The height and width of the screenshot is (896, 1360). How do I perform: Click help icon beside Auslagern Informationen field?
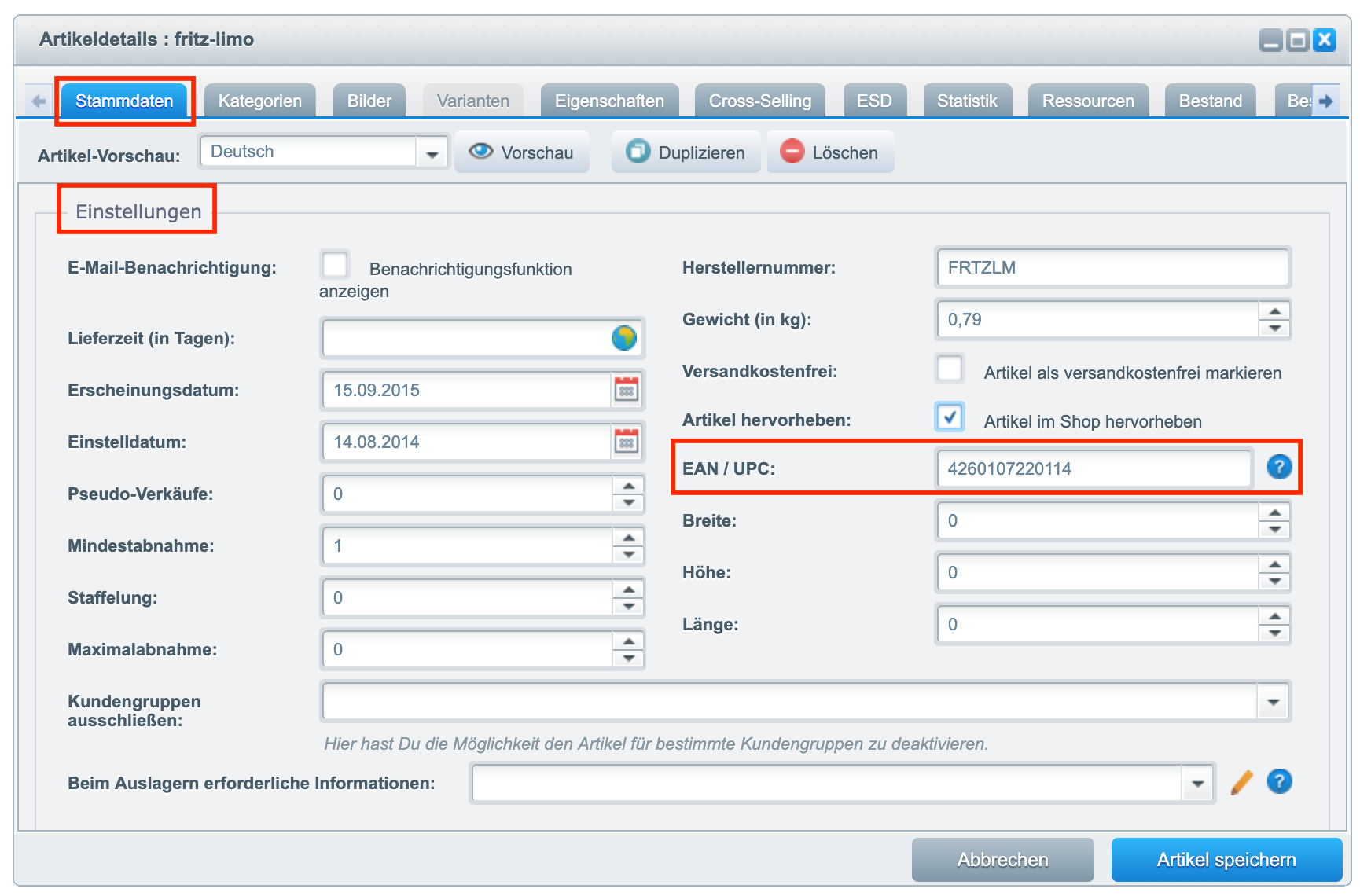click(x=1279, y=782)
